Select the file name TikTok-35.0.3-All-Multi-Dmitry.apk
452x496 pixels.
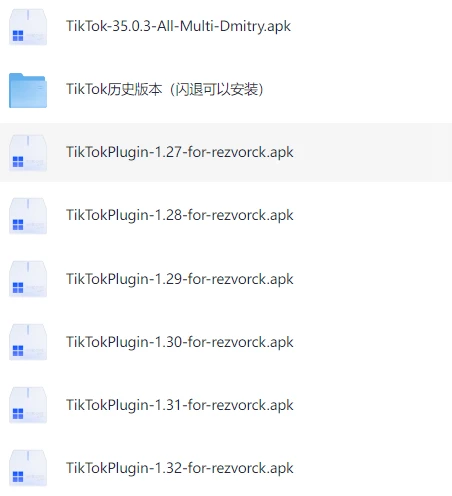click(x=178, y=26)
